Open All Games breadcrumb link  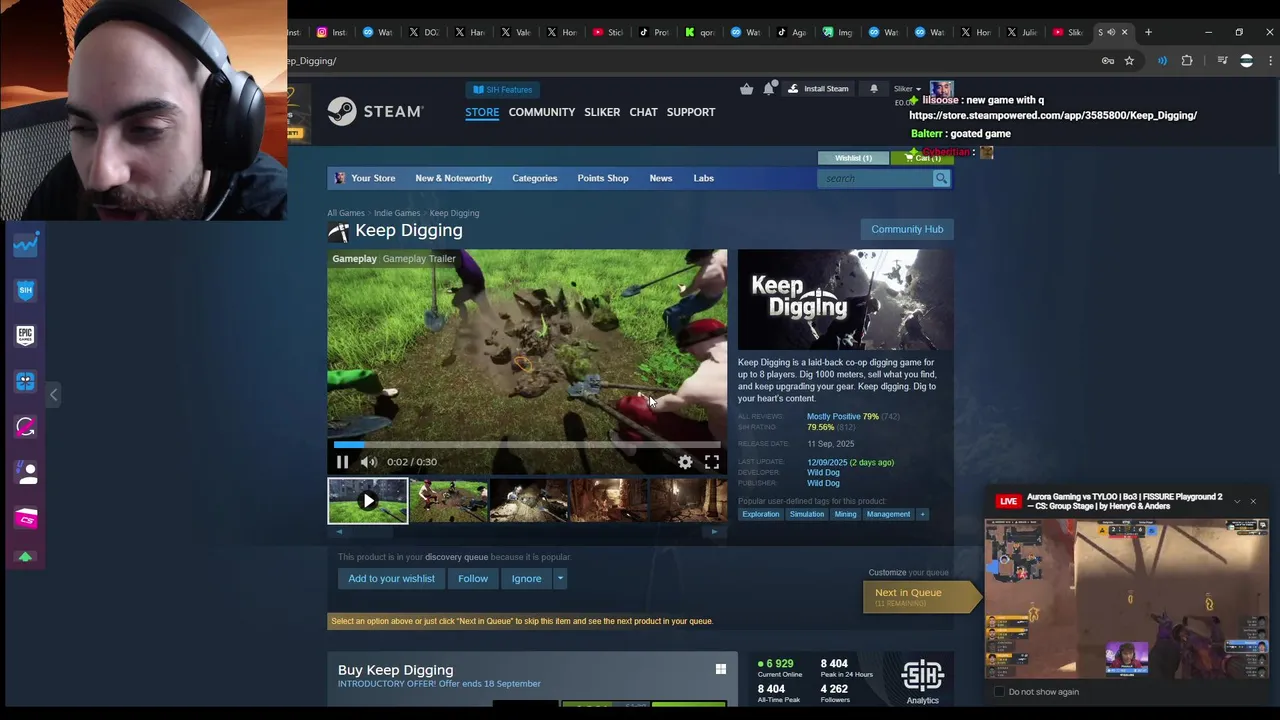[346, 213]
